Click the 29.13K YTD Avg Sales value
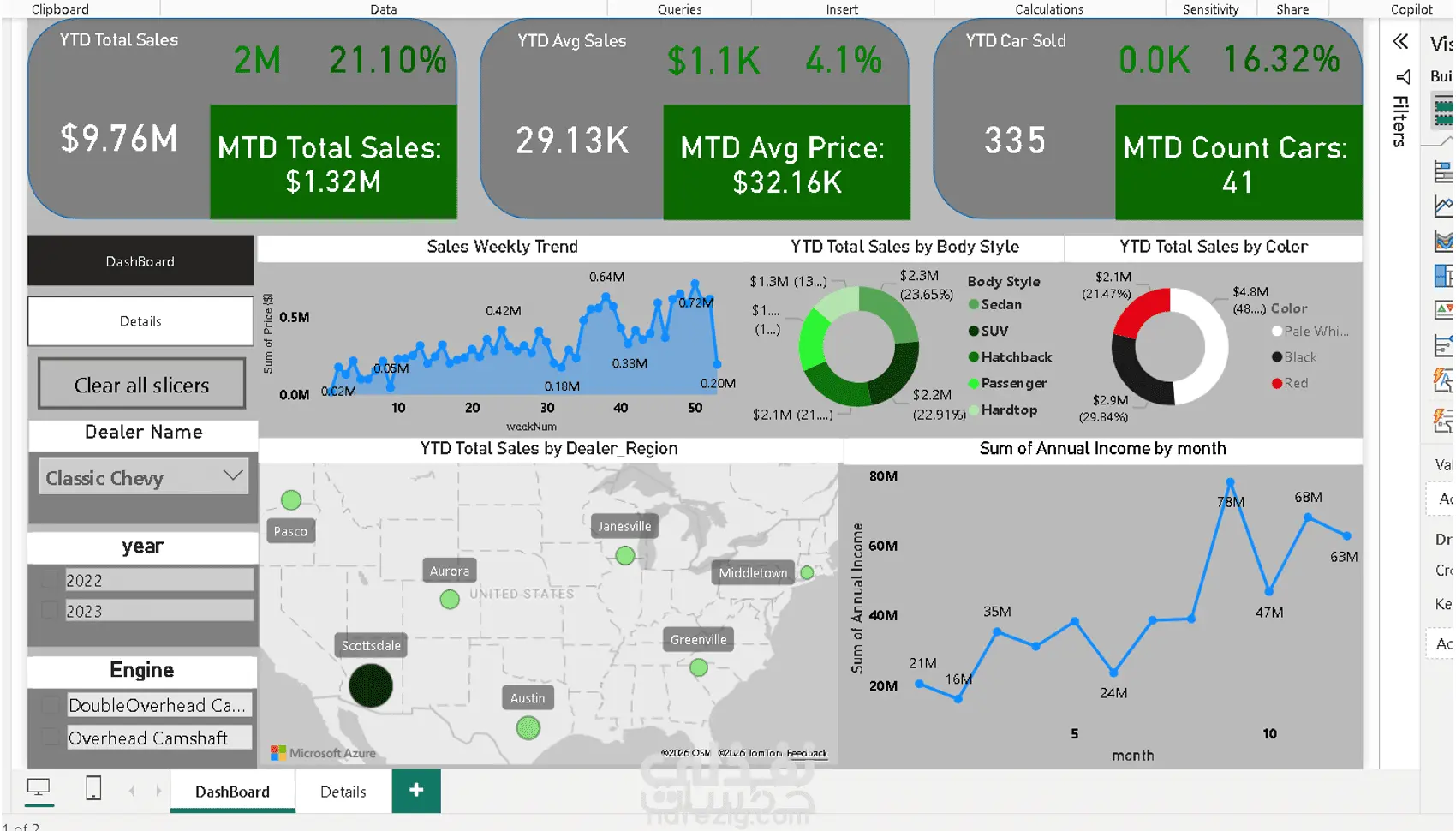This screenshot has width=1456, height=831. (572, 140)
